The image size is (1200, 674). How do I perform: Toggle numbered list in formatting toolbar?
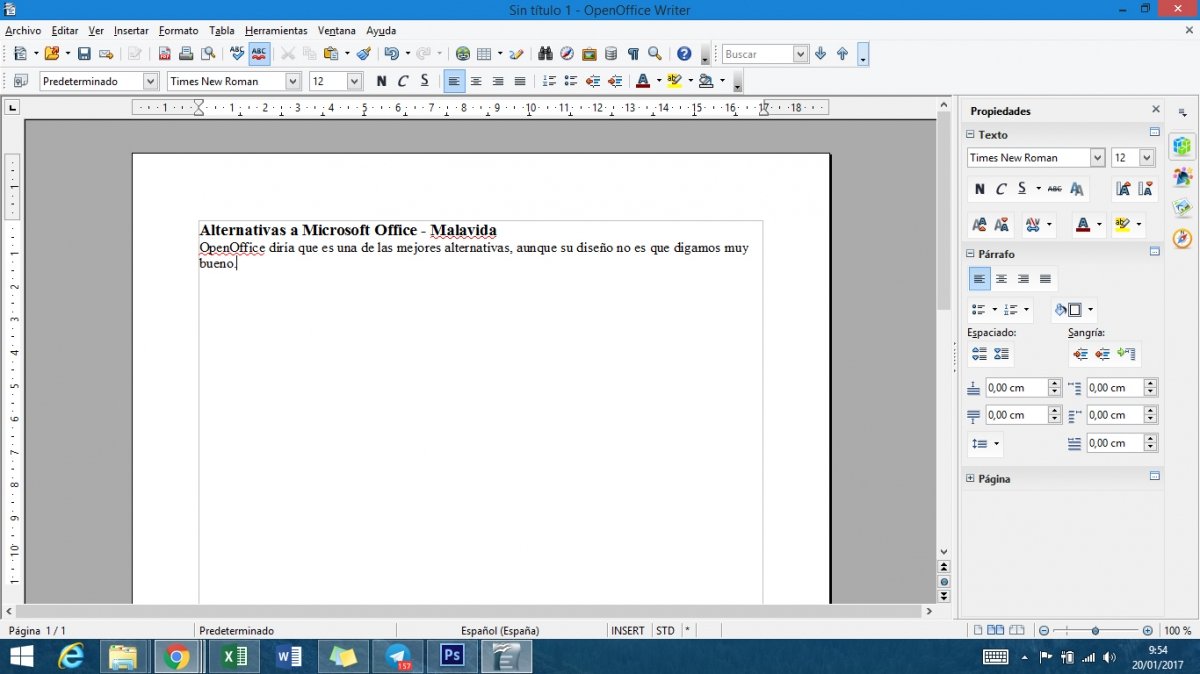[x=549, y=81]
